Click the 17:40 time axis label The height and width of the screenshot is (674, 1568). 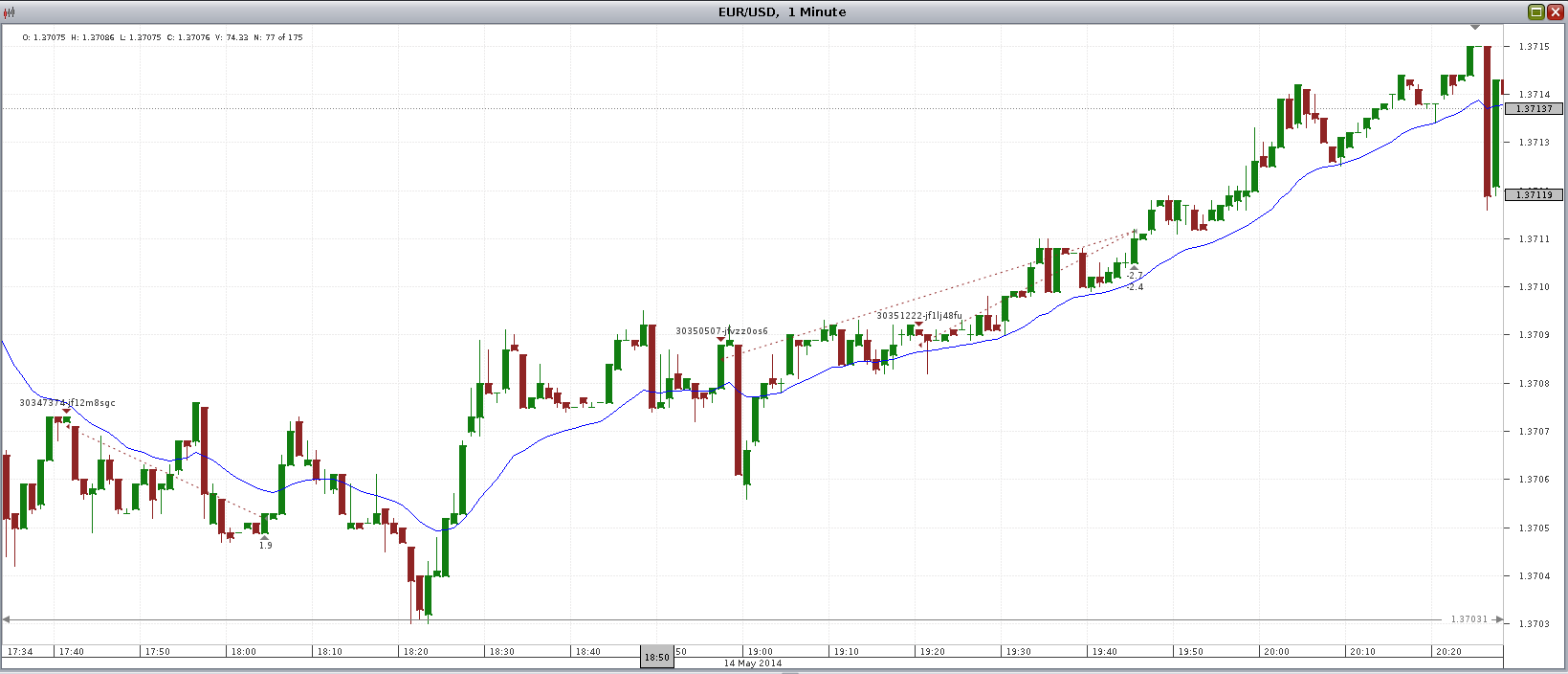71,652
